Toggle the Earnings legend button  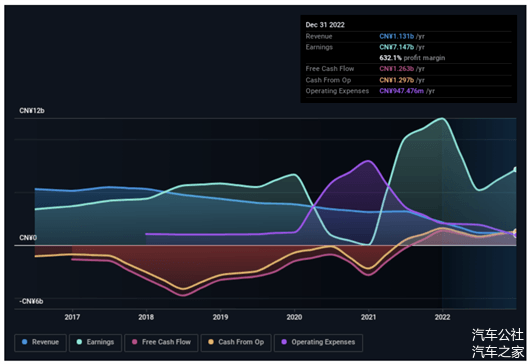(x=95, y=342)
